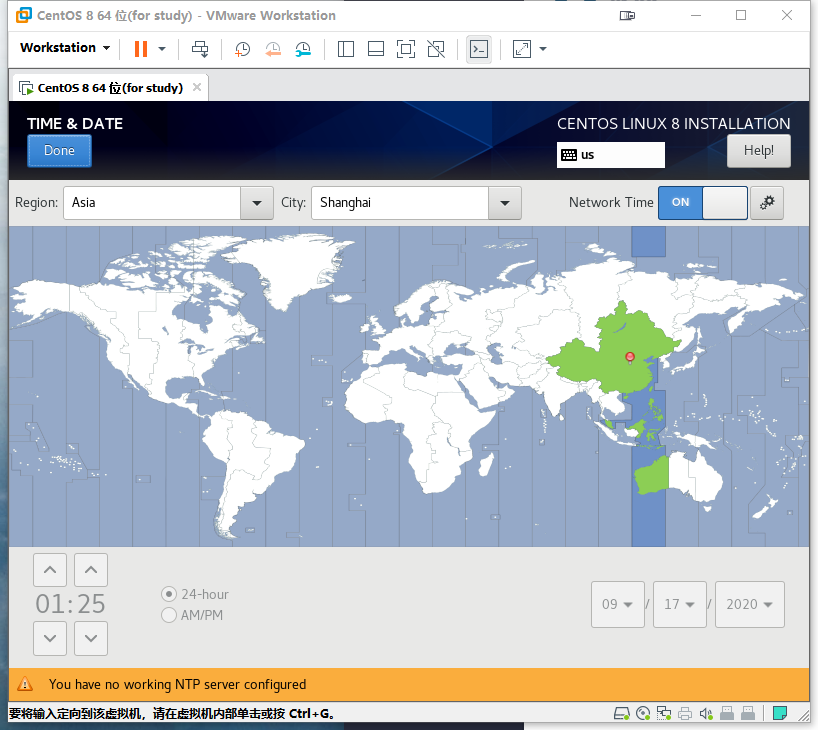Click the first USB device status icon
818x730 pixels.
(727, 713)
